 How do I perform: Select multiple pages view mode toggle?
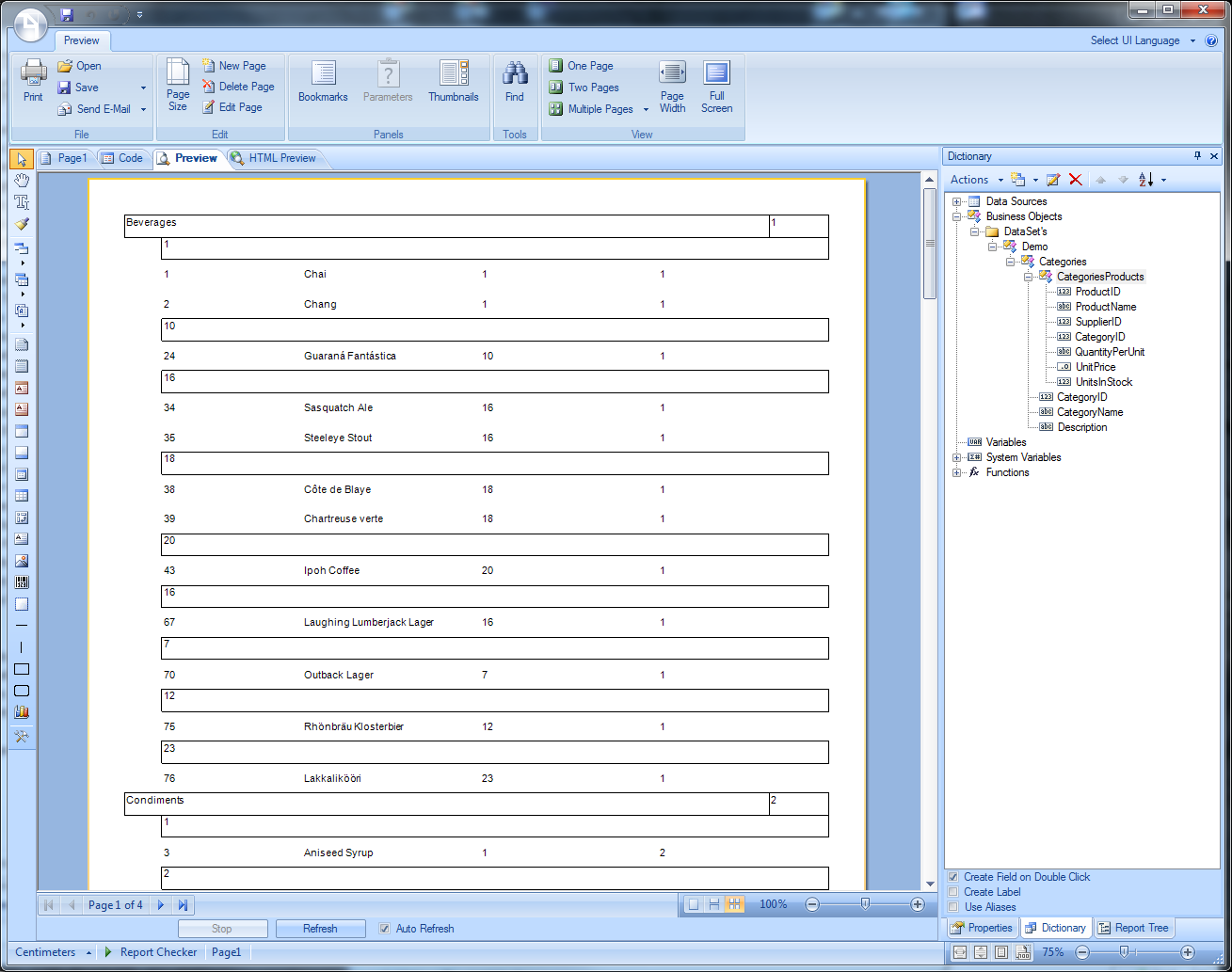(x=735, y=904)
